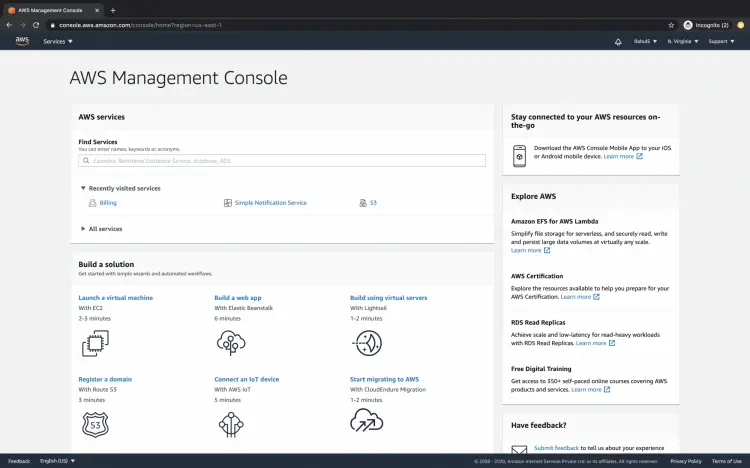
Task: Click the AWS IoT device icon
Action: pyautogui.click(x=231, y=424)
